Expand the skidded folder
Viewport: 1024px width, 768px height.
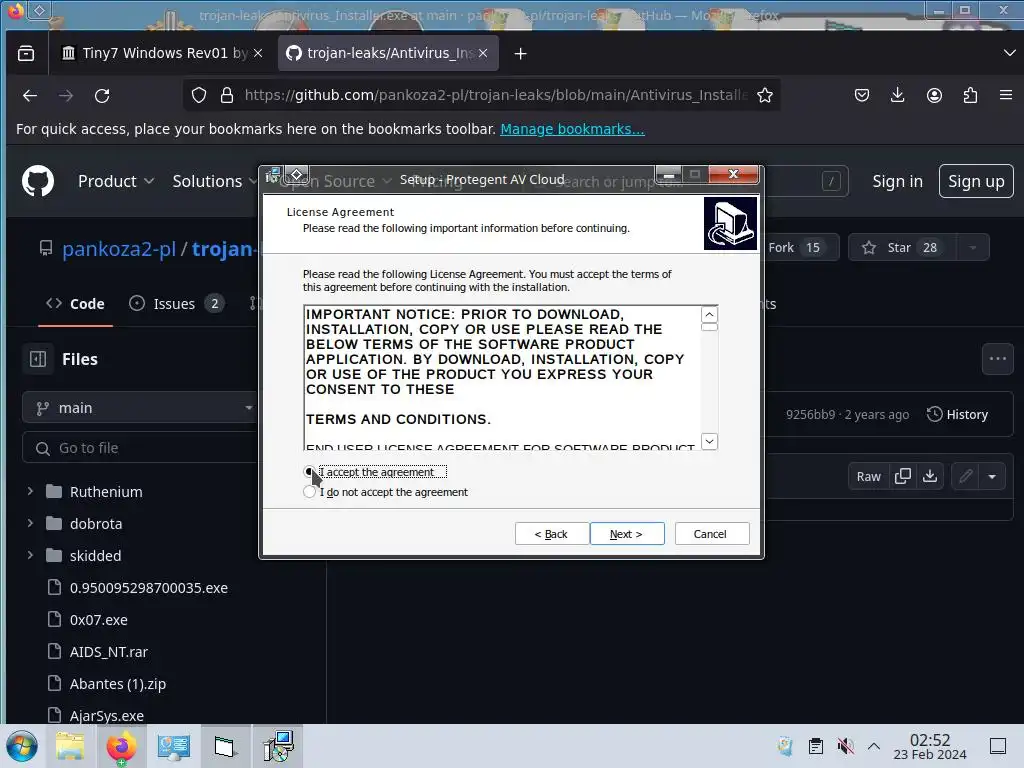(x=31, y=555)
